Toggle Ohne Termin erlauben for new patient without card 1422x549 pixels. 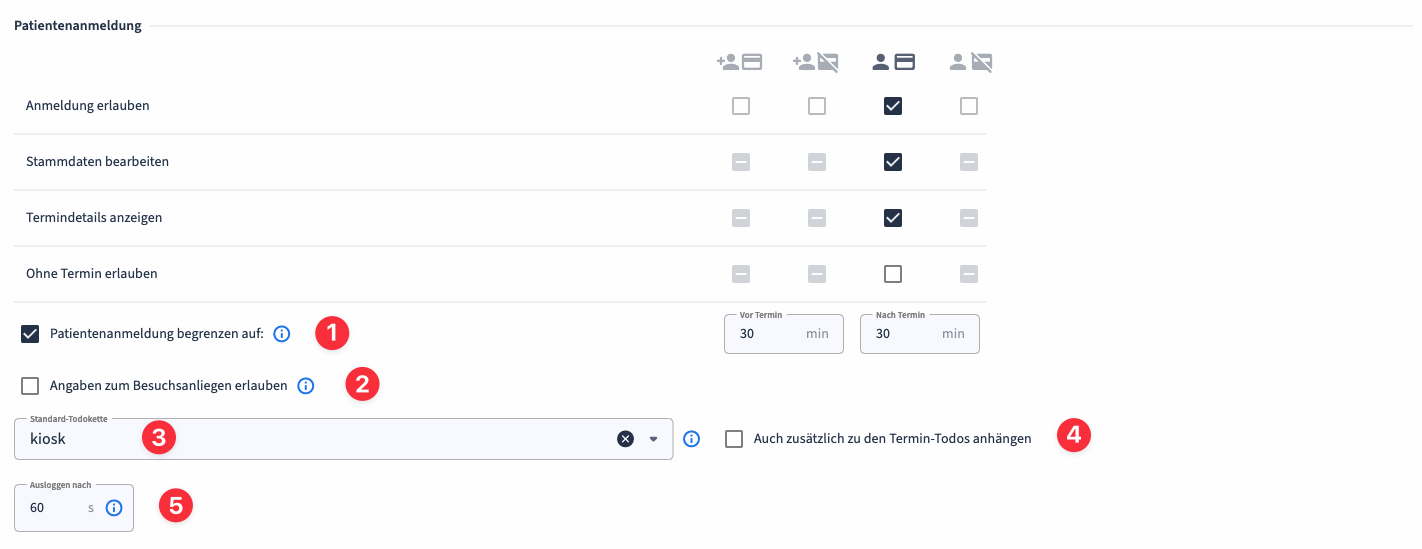pyautogui.click(x=817, y=274)
